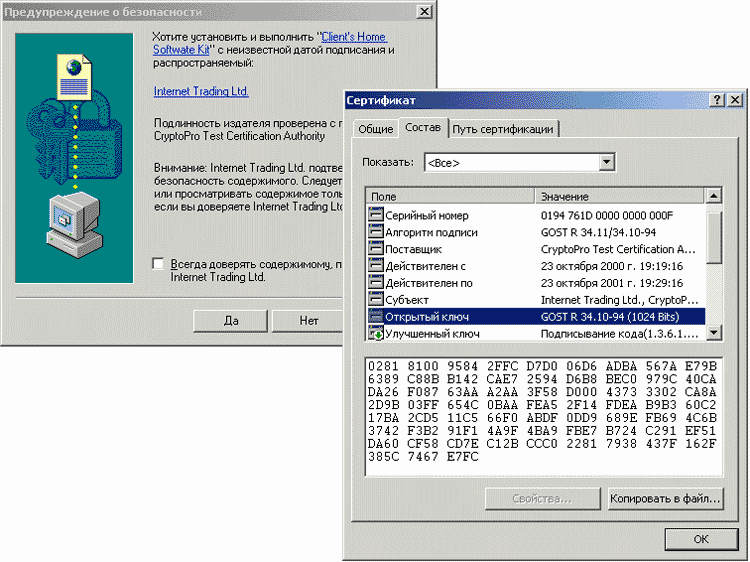The height and width of the screenshot is (562, 750).
Task: Click the Нет button
Action: tap(309, 320)
